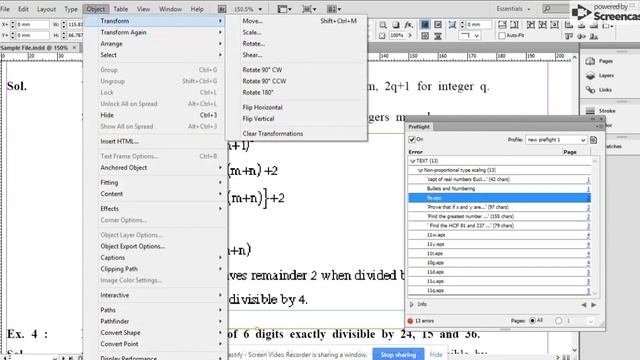This screenshot has height=360, width=640.
Task: Open the Object menu
Action: [x=96, y=9]
